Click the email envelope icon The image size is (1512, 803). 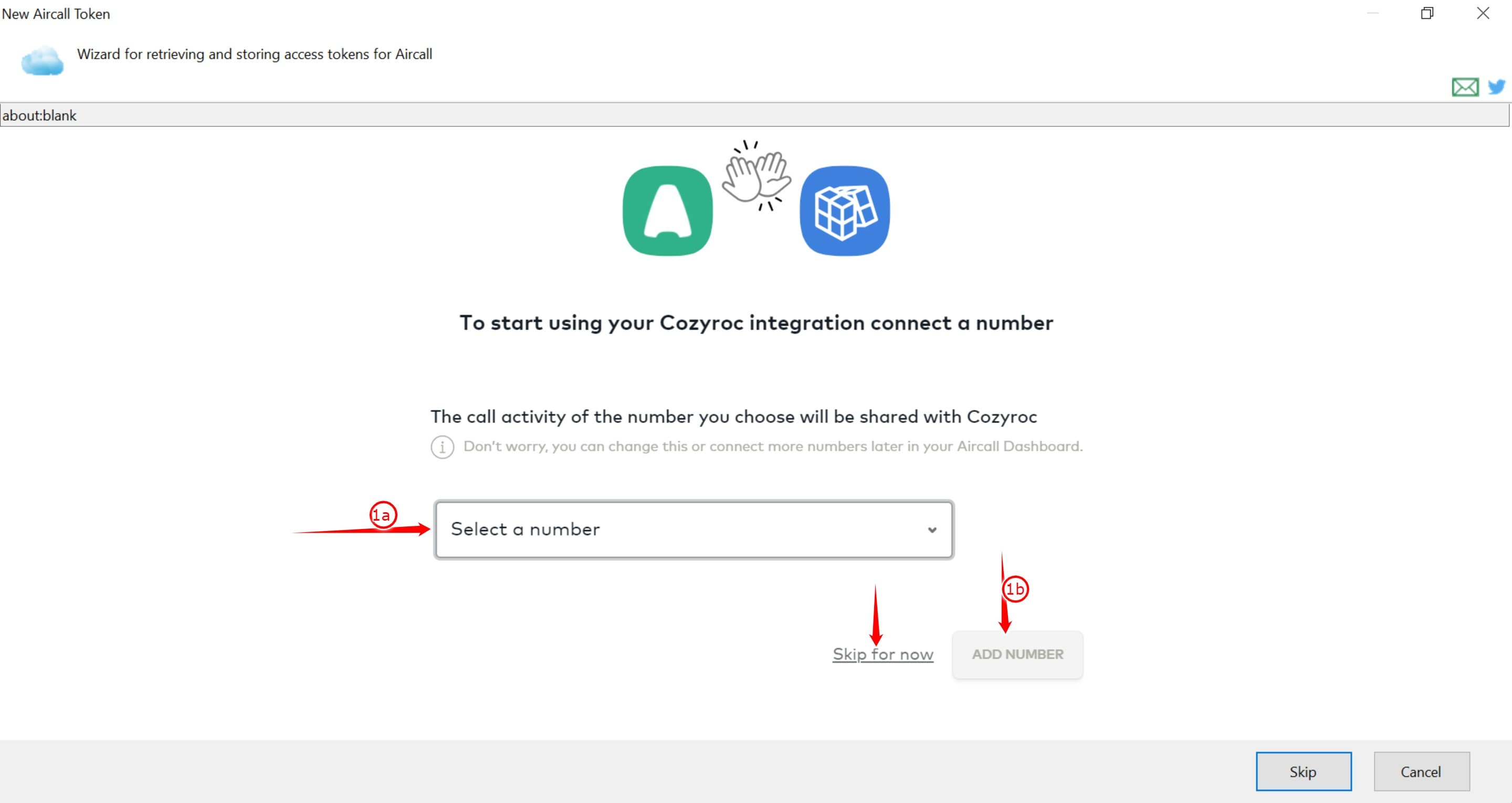pos(1465,87)
